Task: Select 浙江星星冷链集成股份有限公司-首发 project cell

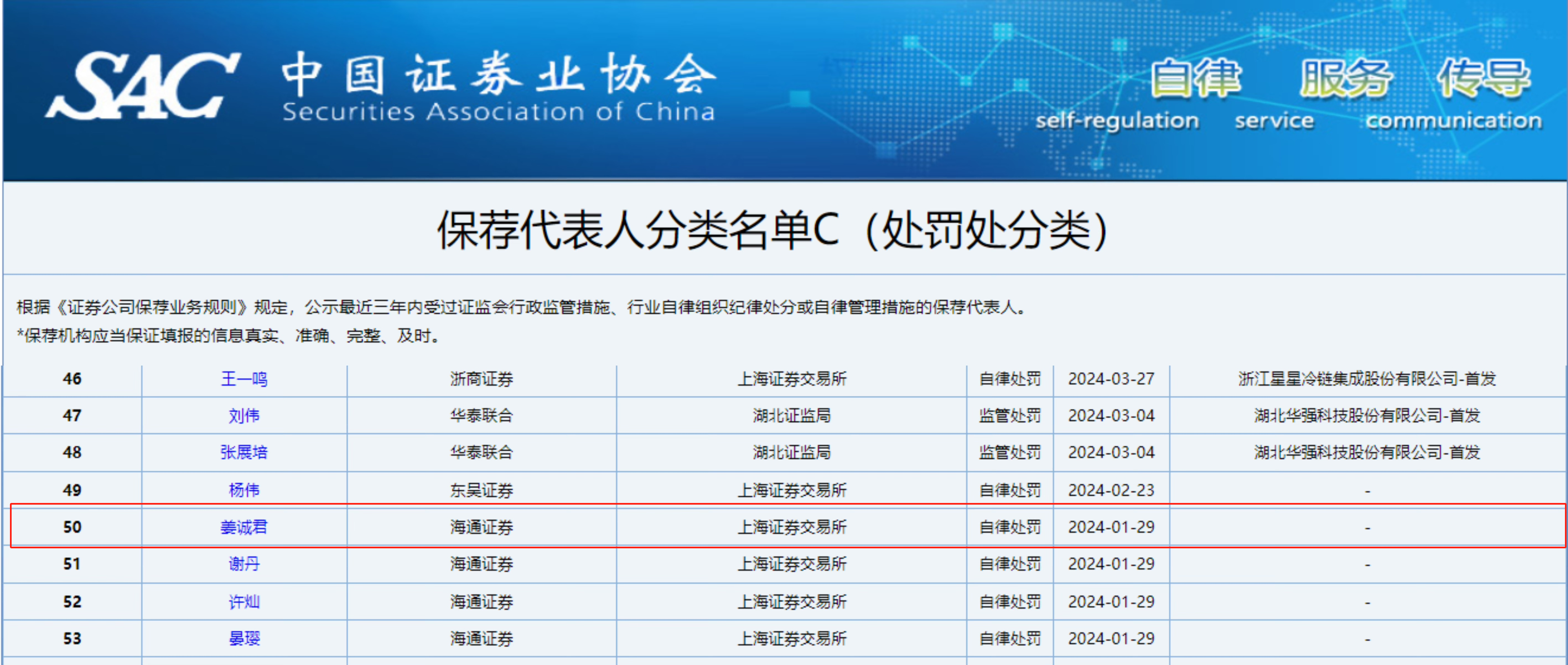Action: [x=1367, y=379]
